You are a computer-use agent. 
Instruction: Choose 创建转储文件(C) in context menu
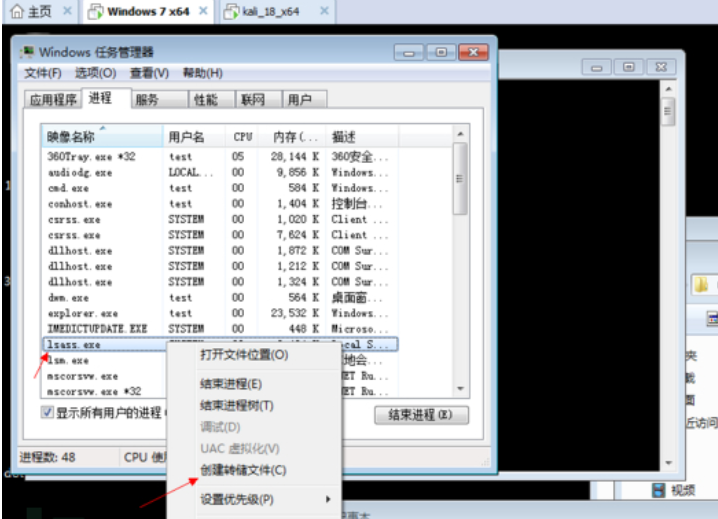pyautogui.click(x=254, y=470)
